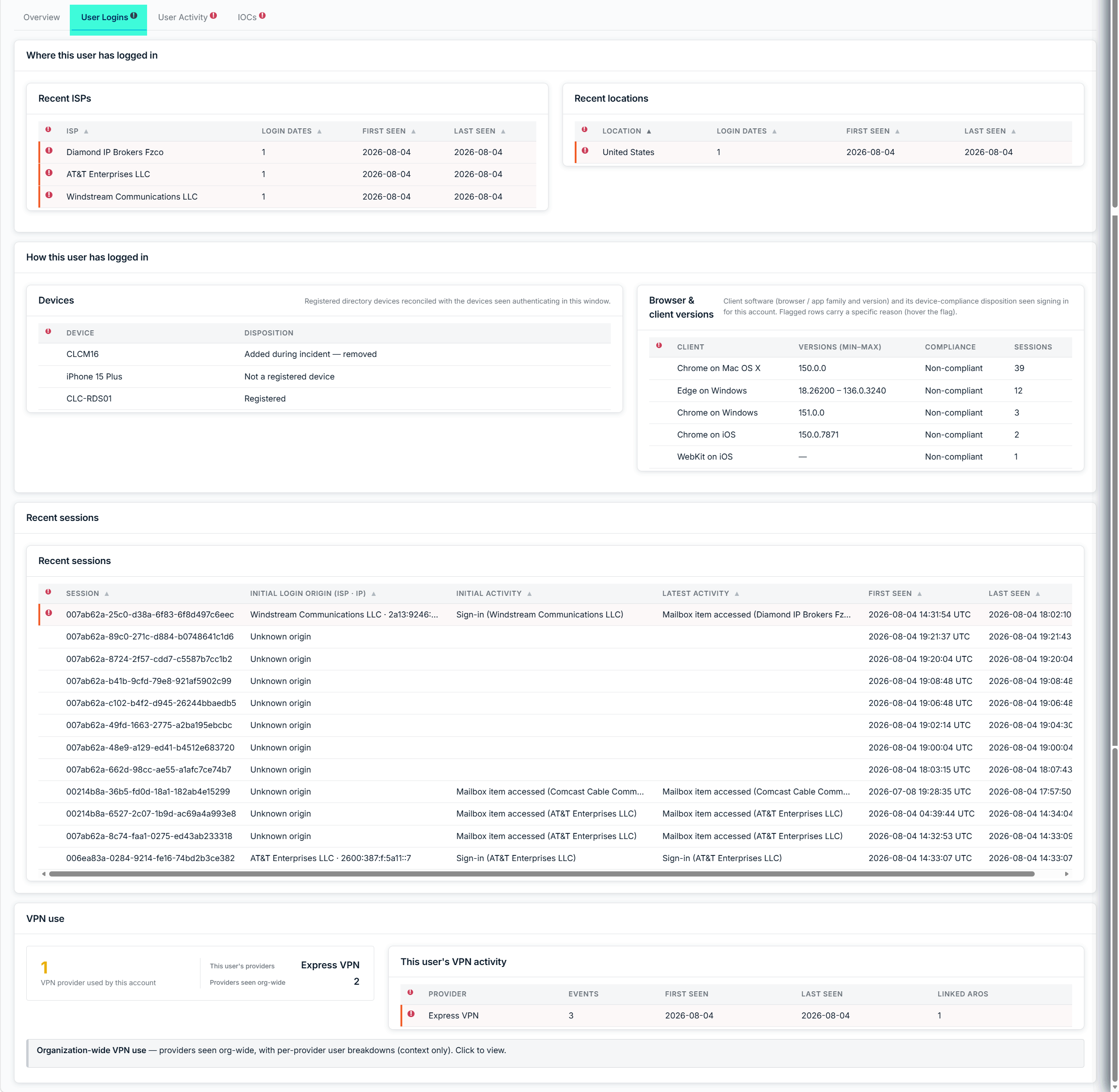
Task: Select the Chrome on Mac OS X client row
Action: 860,368
